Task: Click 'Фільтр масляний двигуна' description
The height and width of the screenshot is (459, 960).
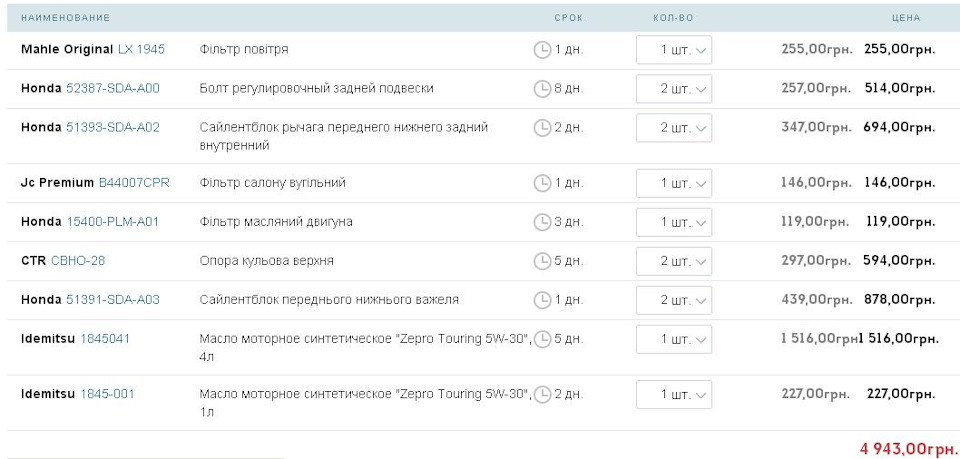Action: pyautogui.click(x=276, y=222)
